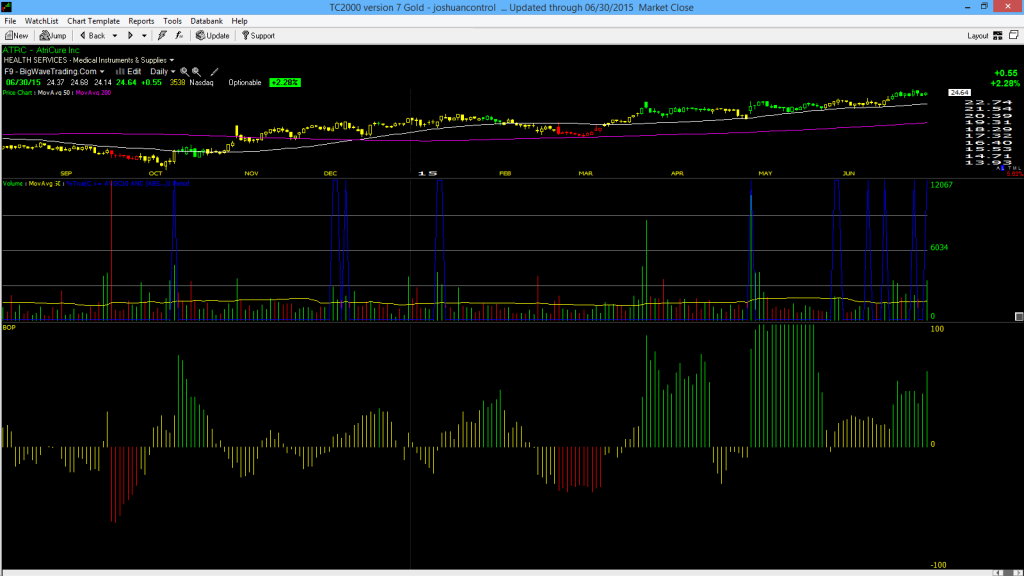1024x576 pixels.
Task: Click the cascade windows icon
Action: tap(1014, 35)
